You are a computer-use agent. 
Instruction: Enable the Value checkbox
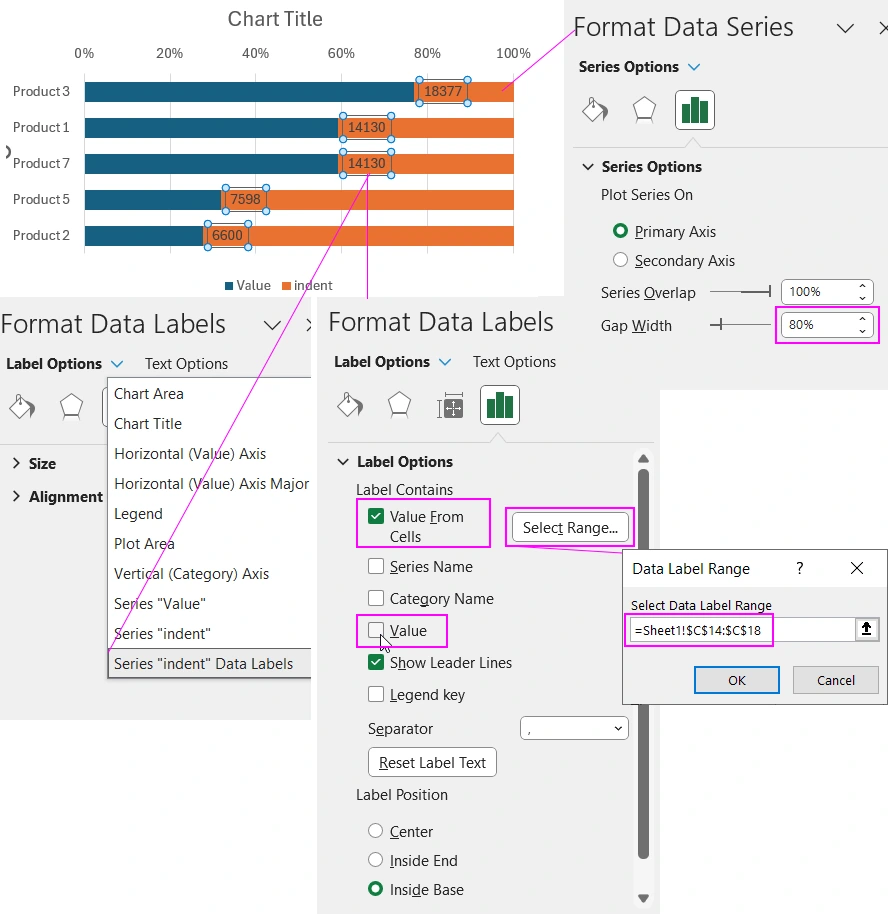pos(377,631)
